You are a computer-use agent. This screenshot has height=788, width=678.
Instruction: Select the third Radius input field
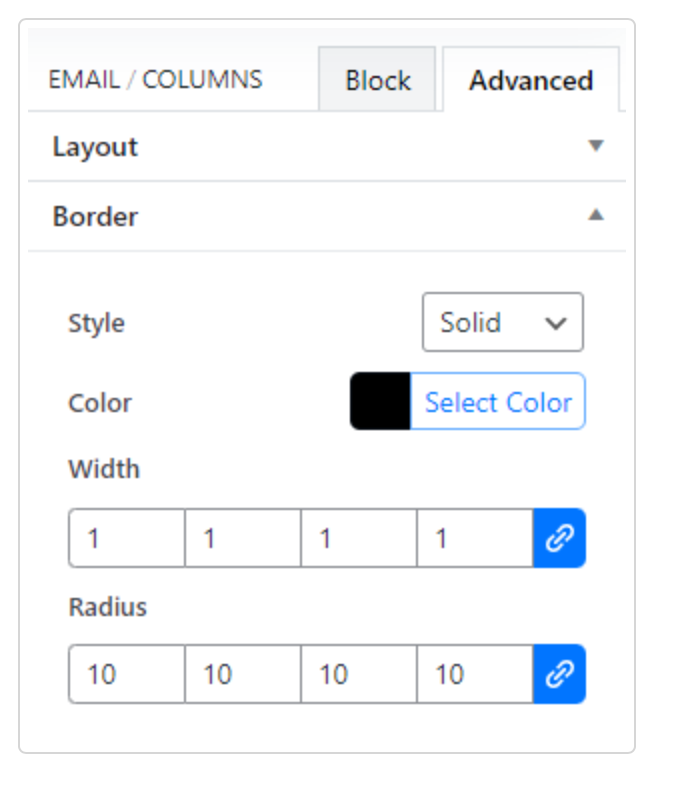[359, 675]
